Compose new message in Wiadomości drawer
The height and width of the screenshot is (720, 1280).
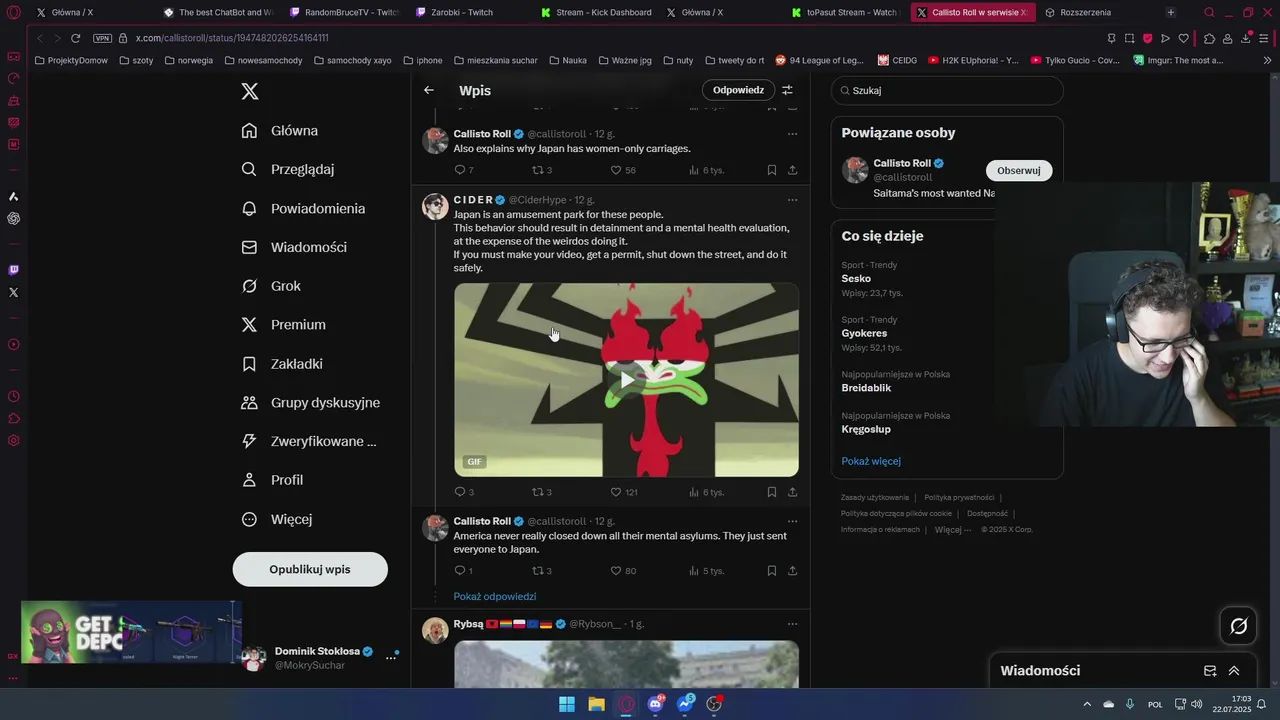click(x=1210, y=671)
